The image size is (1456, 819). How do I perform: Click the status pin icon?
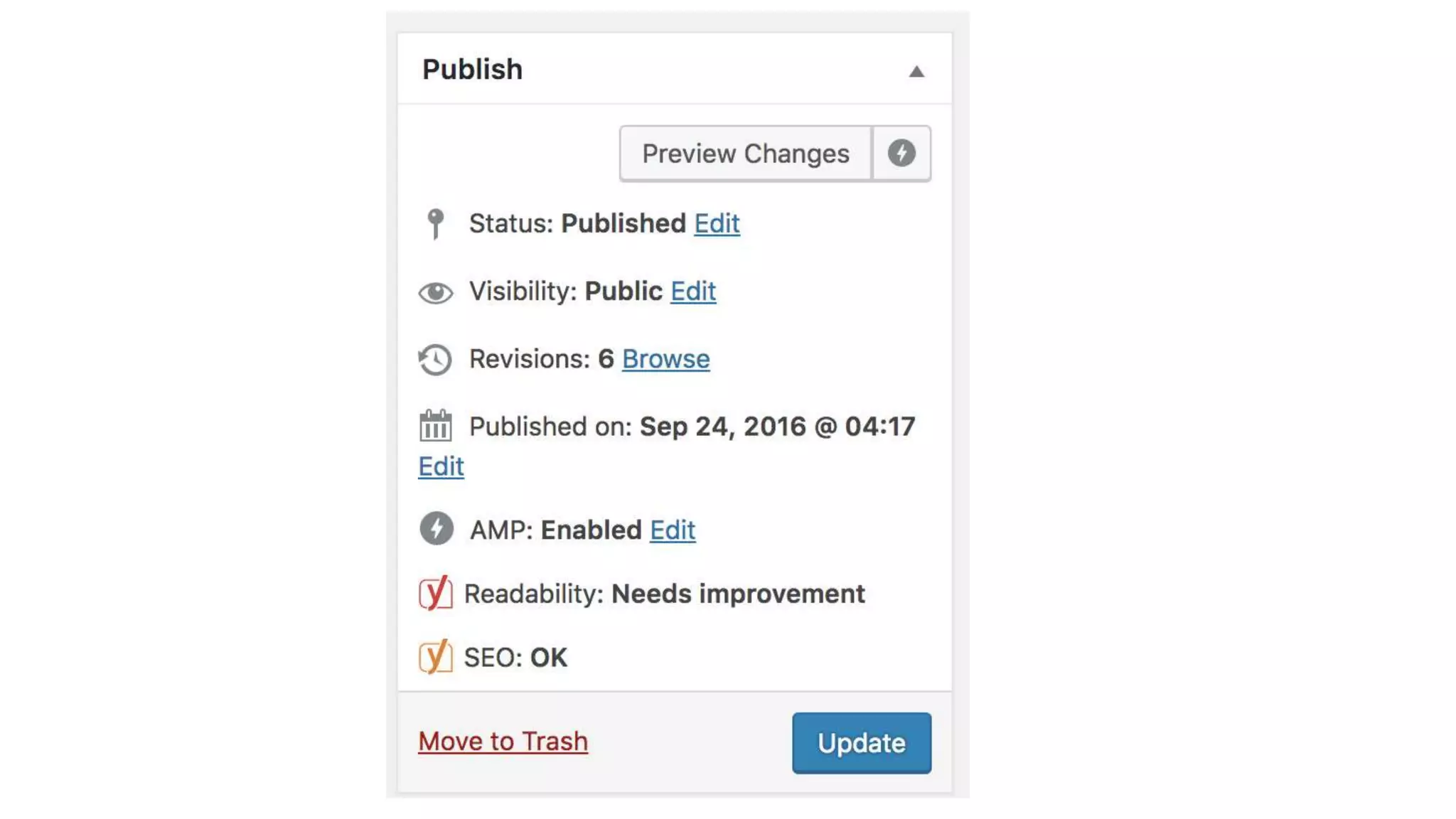[436, 224]
